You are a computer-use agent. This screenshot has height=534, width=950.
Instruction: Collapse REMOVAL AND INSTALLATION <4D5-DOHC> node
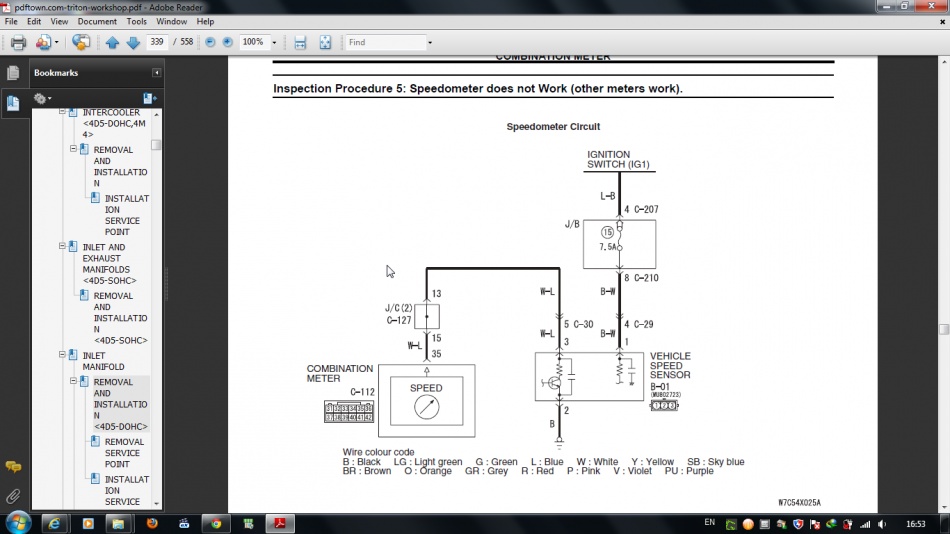point(73,381)
